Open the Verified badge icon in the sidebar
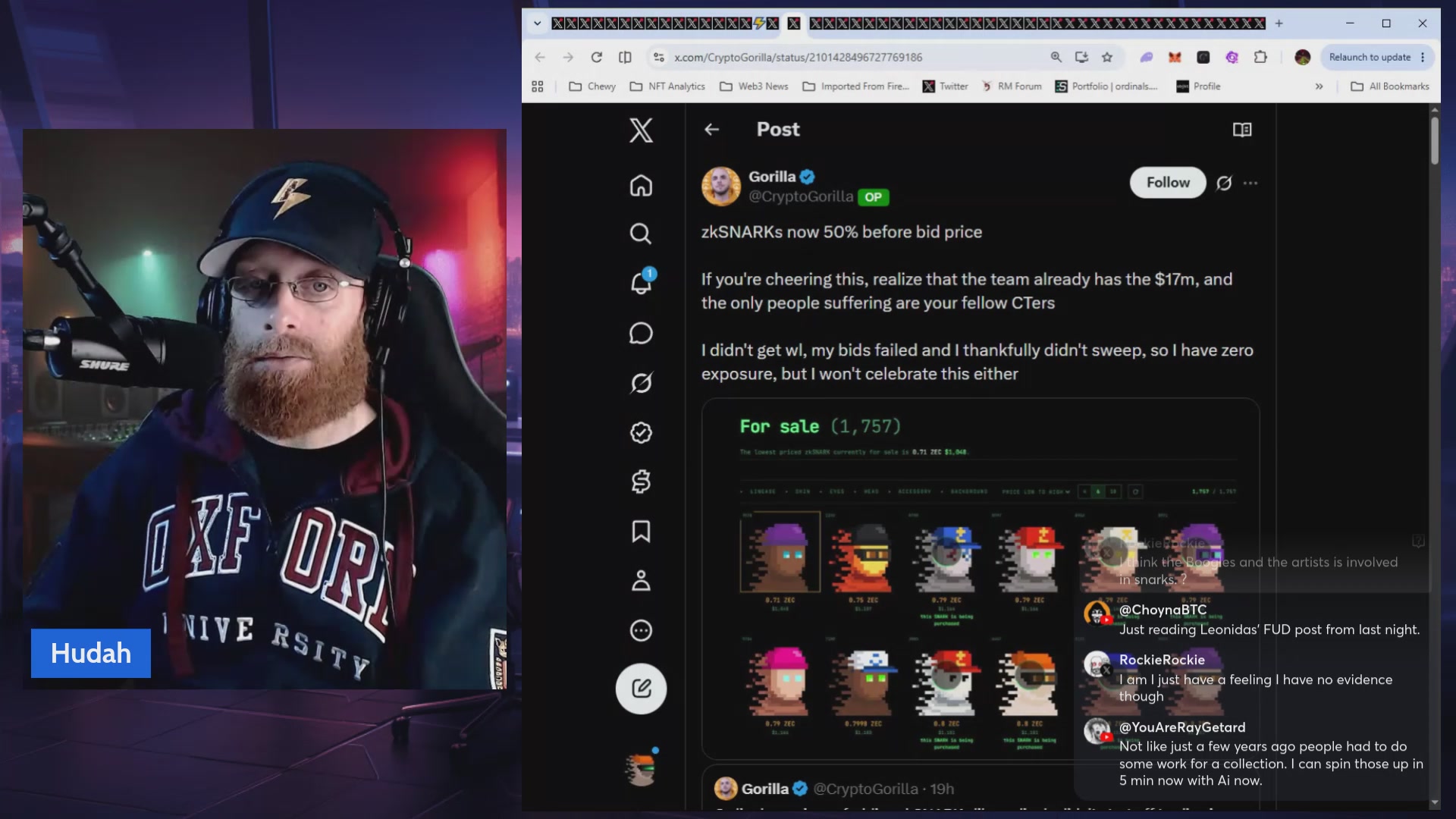Viewport: 1456px width, 819px height. coord(641,432)
